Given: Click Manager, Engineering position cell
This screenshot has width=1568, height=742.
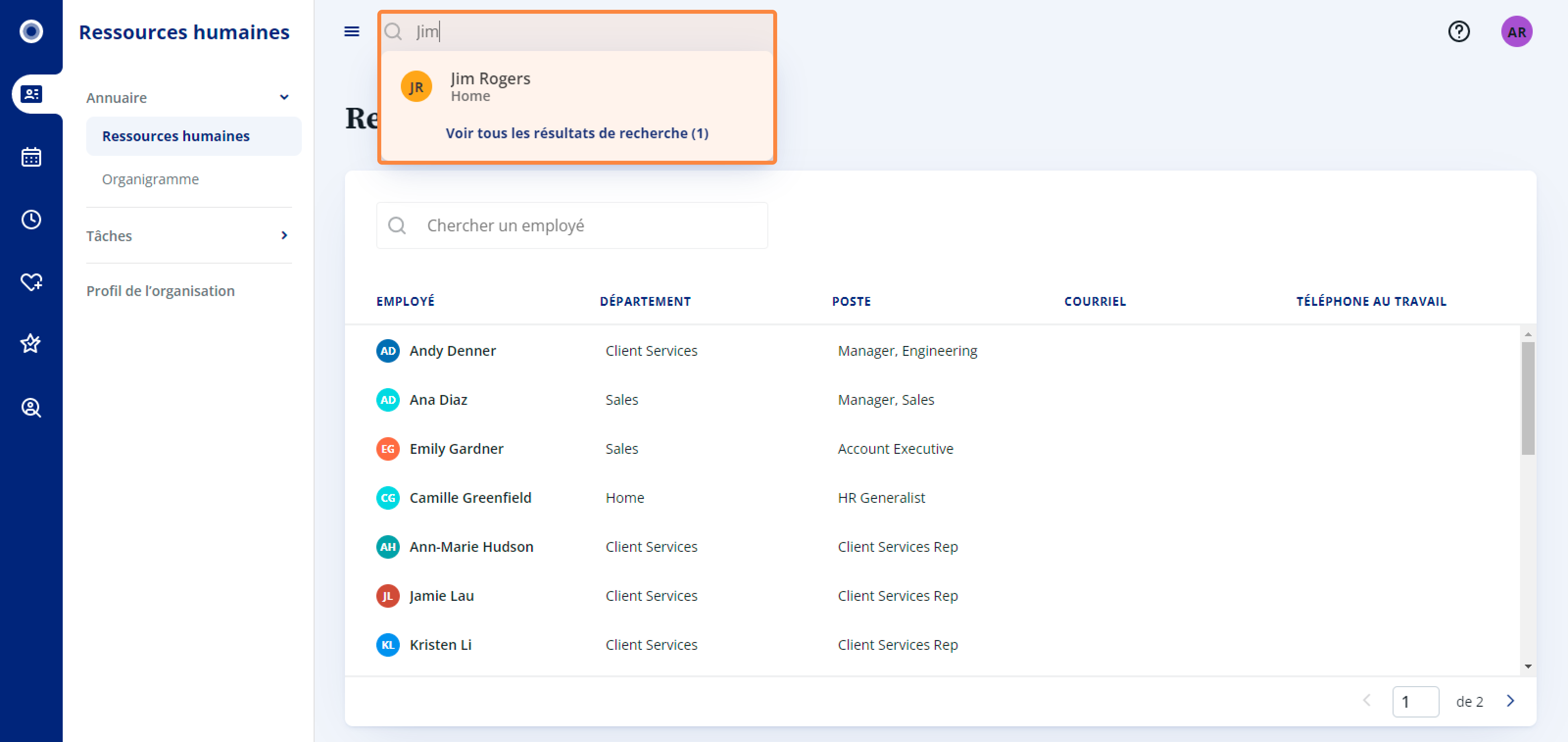Looking at the screenshot, I should click(x=907, y=350).
